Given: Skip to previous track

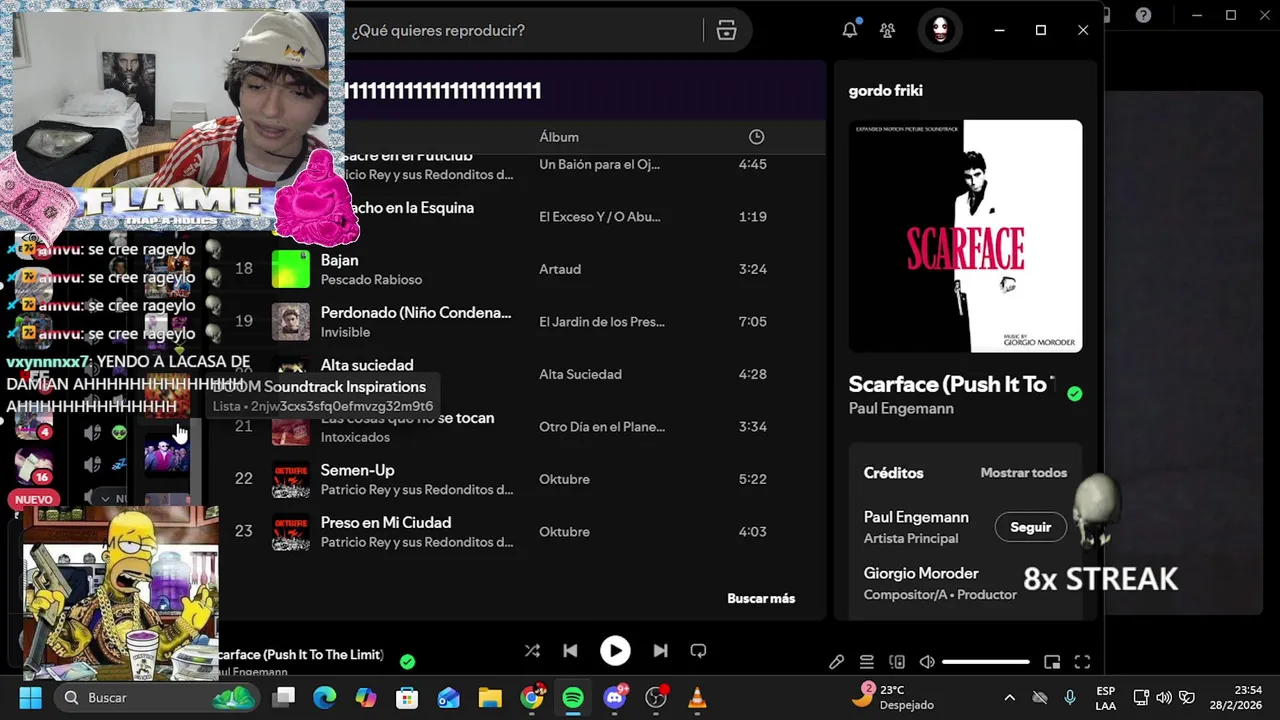Looking at the screenshot, I should pos(570,651).
